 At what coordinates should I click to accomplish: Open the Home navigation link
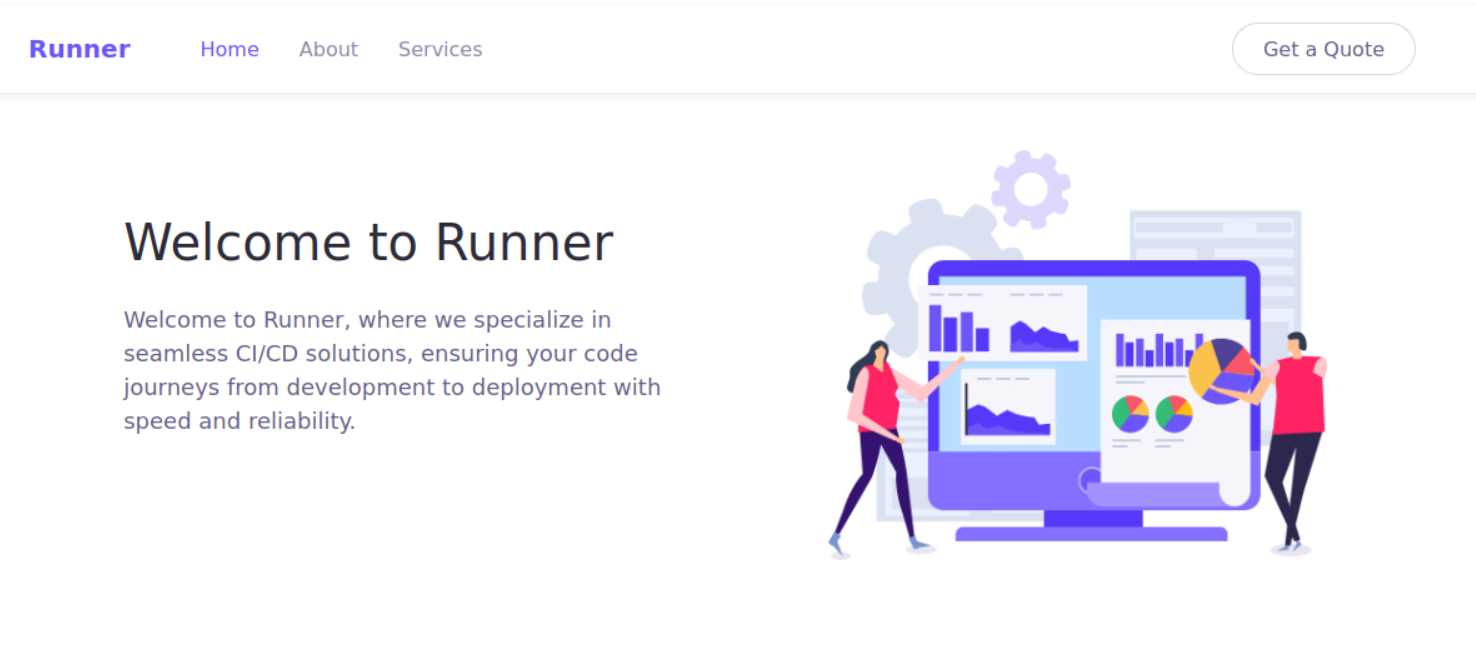click(229, 49)
